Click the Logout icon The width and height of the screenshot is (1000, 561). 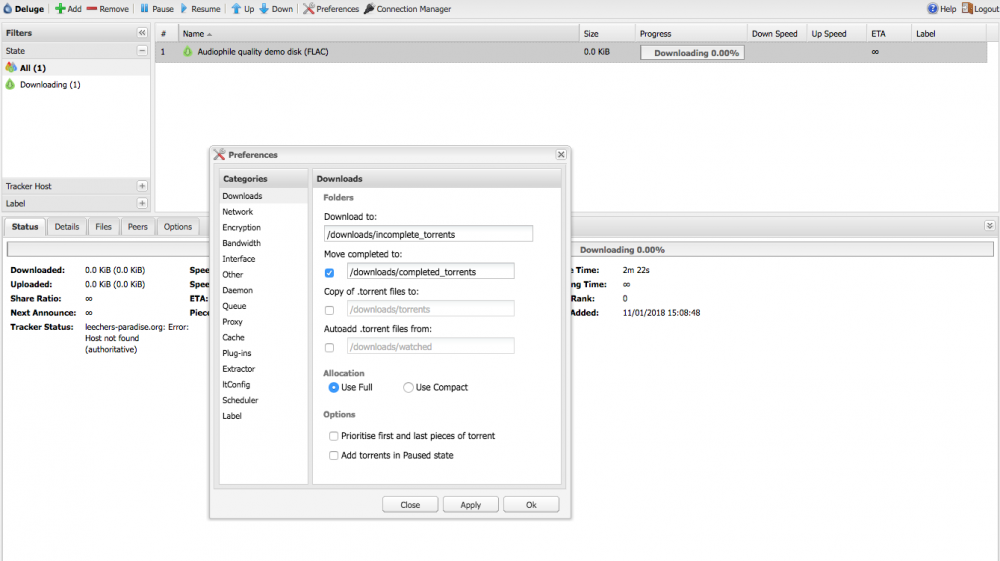[x=967, y=9]
